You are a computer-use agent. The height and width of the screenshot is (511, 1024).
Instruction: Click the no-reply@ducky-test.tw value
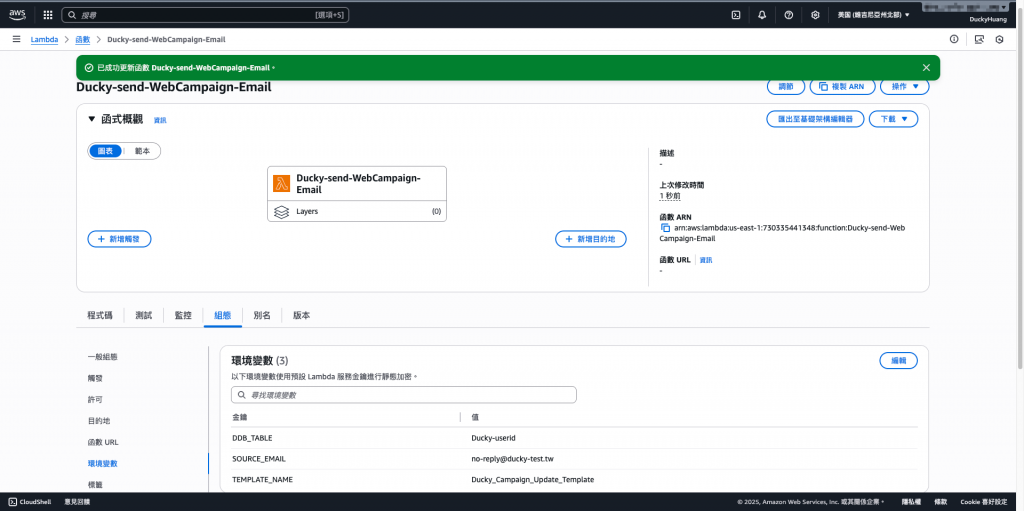click(x=513, y=459)
